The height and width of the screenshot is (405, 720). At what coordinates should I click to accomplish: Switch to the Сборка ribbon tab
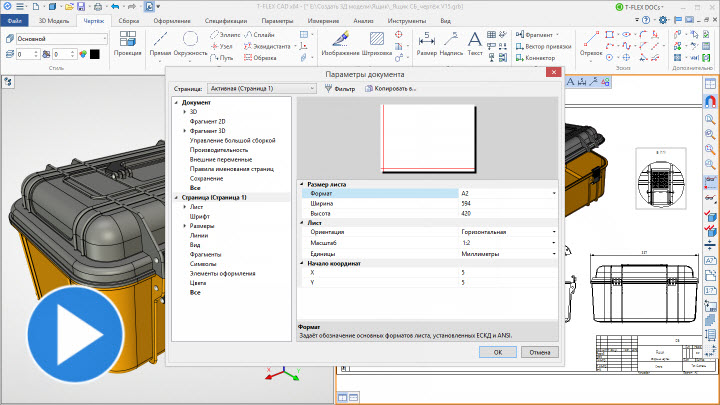coord(128,19)
